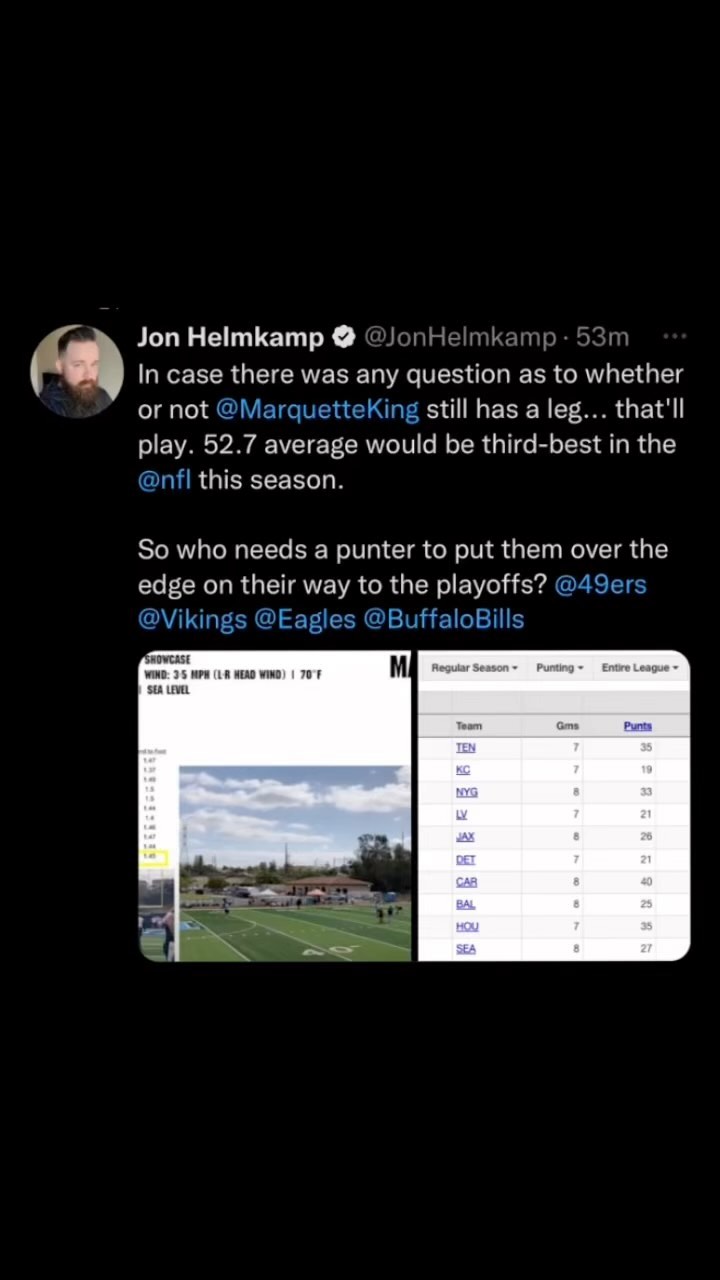Click the @JonHelmkamp handle
Viewport: 720px width, 1280px height.
(459, 338)
